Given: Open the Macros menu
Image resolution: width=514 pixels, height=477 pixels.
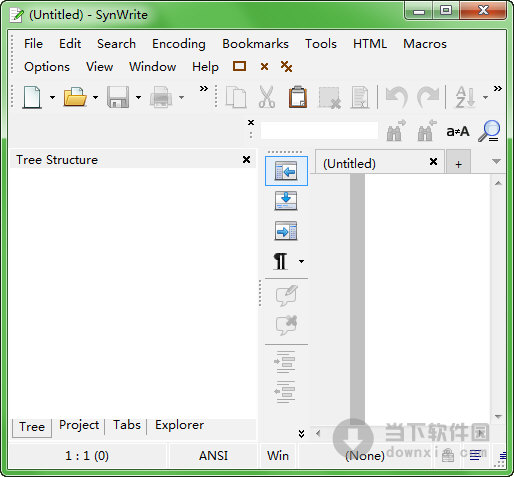Looking at the screenshot, I should pyautogui.click(x=425, y=44).
